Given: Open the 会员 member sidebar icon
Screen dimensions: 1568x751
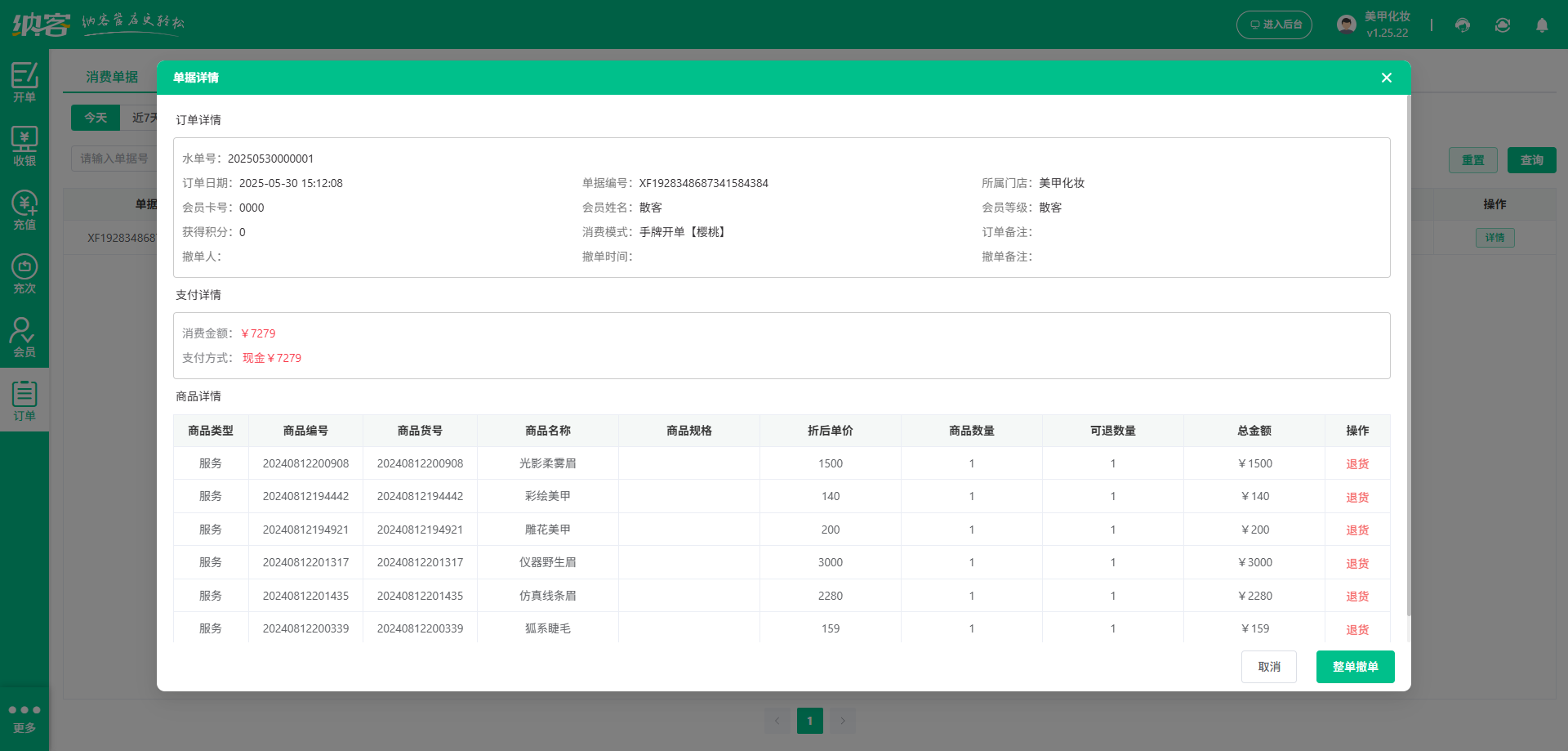Looking at the screenshot, I should 24,337.
